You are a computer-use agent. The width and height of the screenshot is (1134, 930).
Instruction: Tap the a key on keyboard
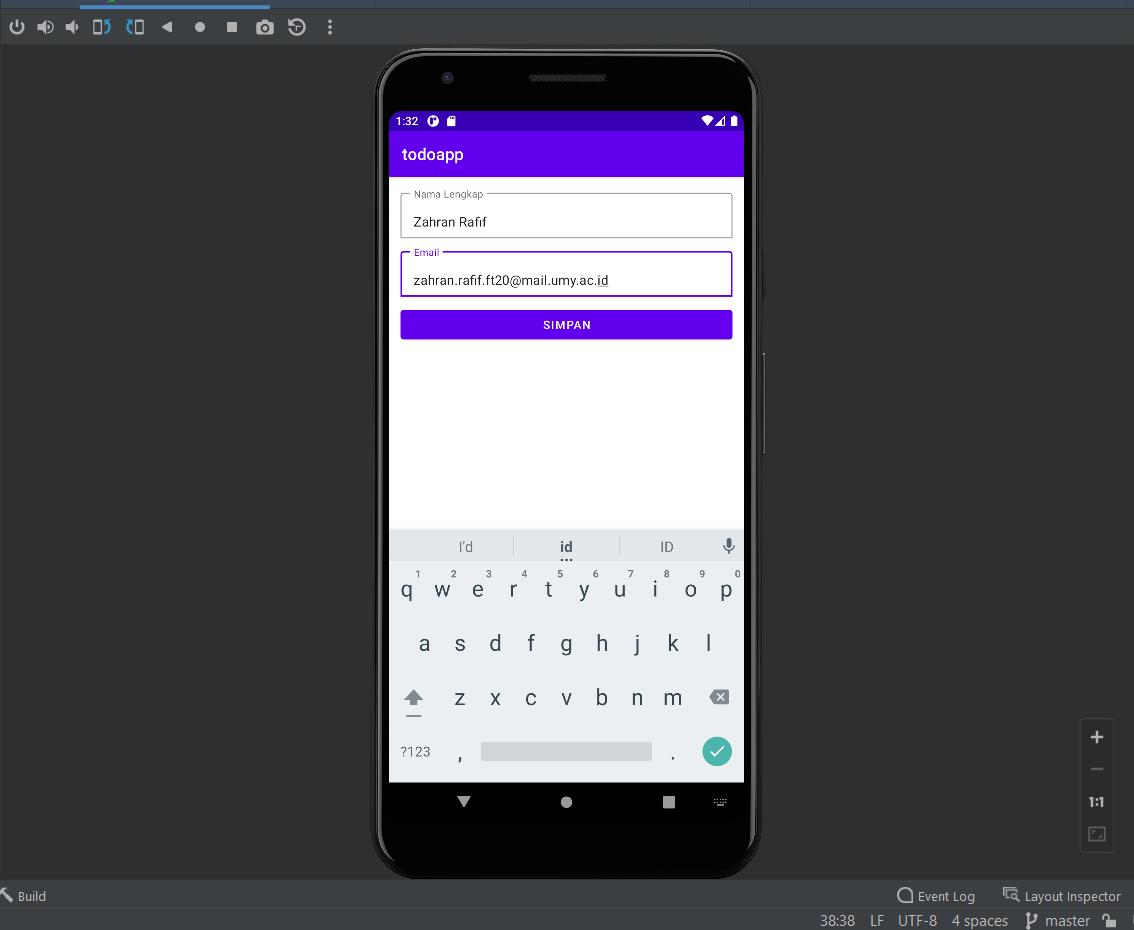click(x=425, y=644)
